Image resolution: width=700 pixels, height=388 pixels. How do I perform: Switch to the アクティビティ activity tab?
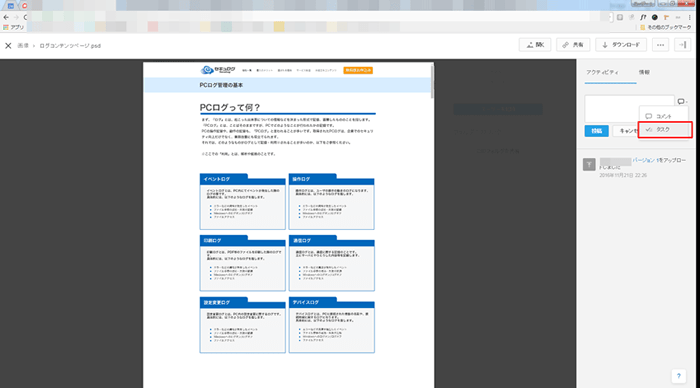click(x=602, y=72)
